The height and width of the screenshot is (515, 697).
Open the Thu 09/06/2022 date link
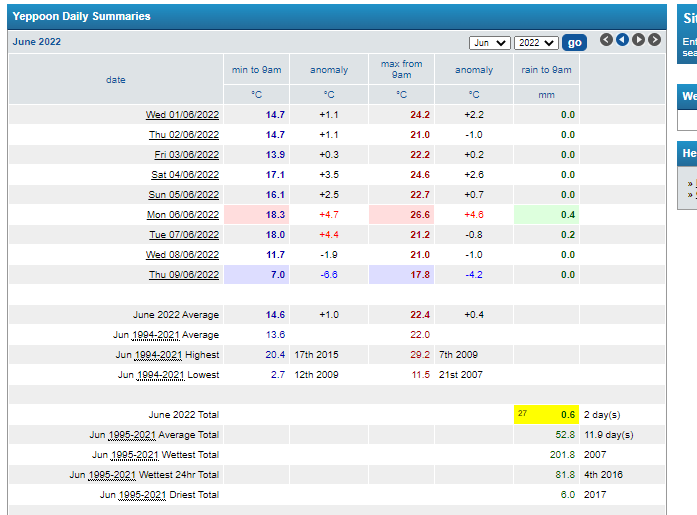coord(183,275)
